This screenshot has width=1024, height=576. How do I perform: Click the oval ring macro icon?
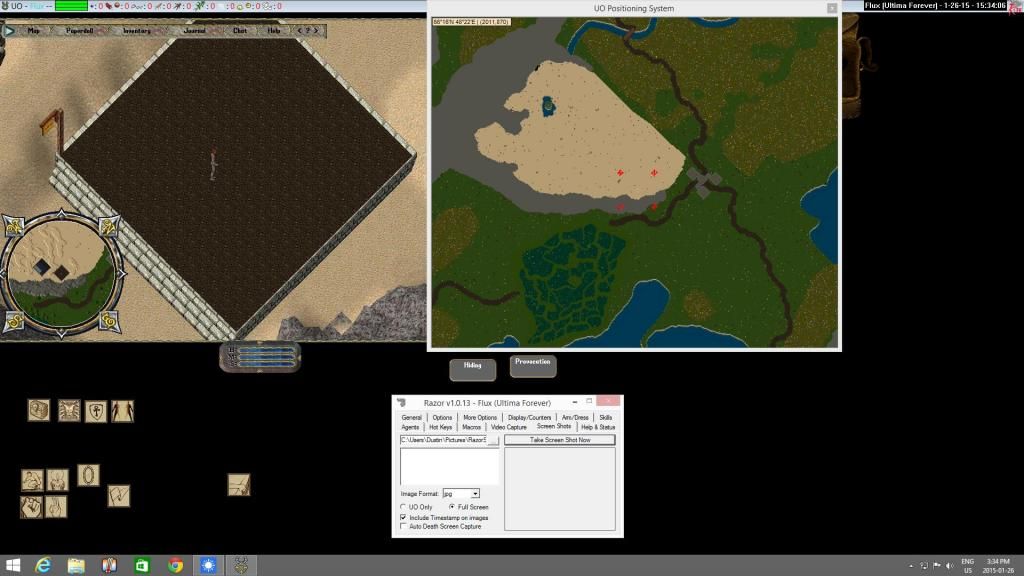pyautogui.click(x=88, y=475)
